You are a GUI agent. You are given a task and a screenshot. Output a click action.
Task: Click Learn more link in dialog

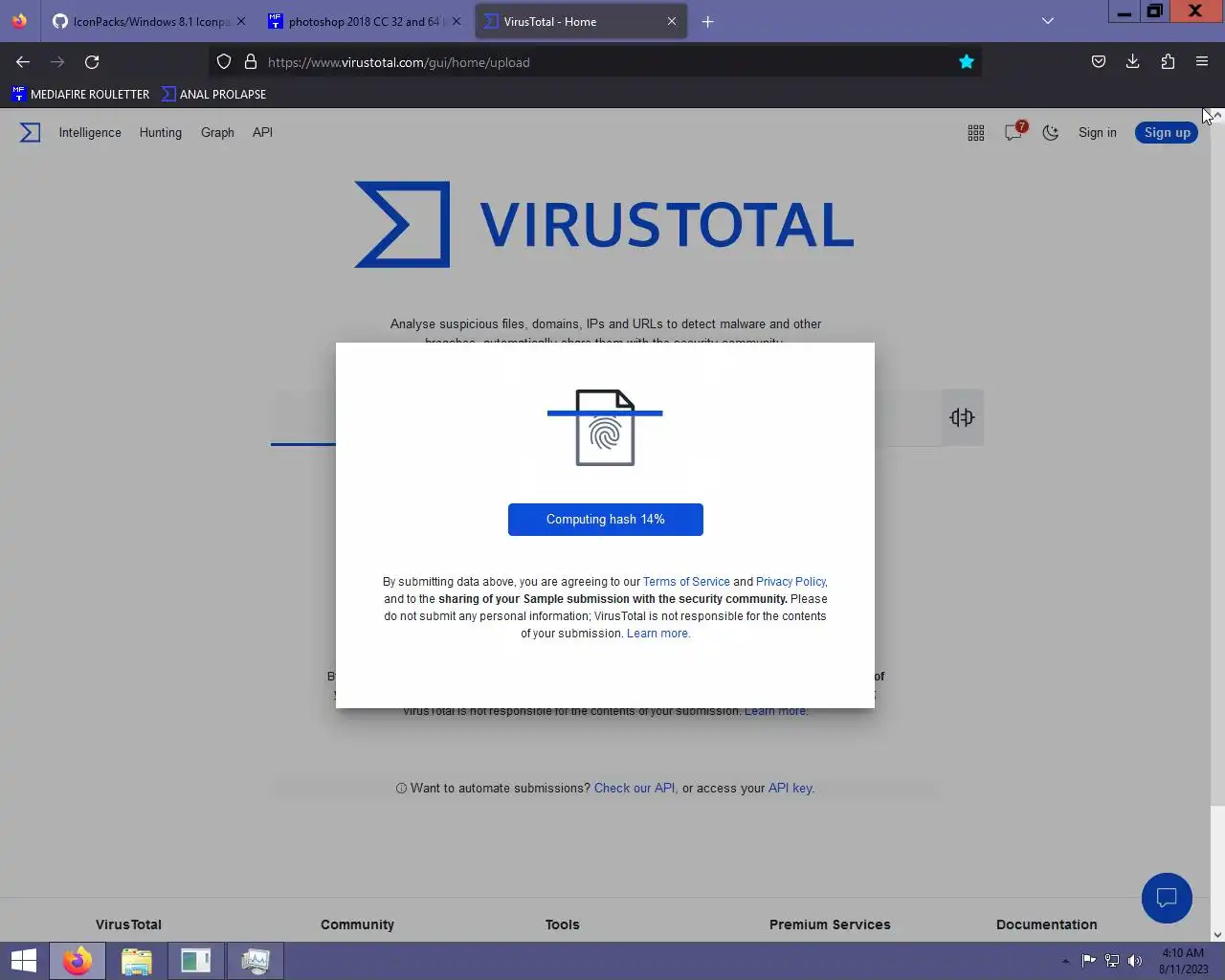point(657,634)
